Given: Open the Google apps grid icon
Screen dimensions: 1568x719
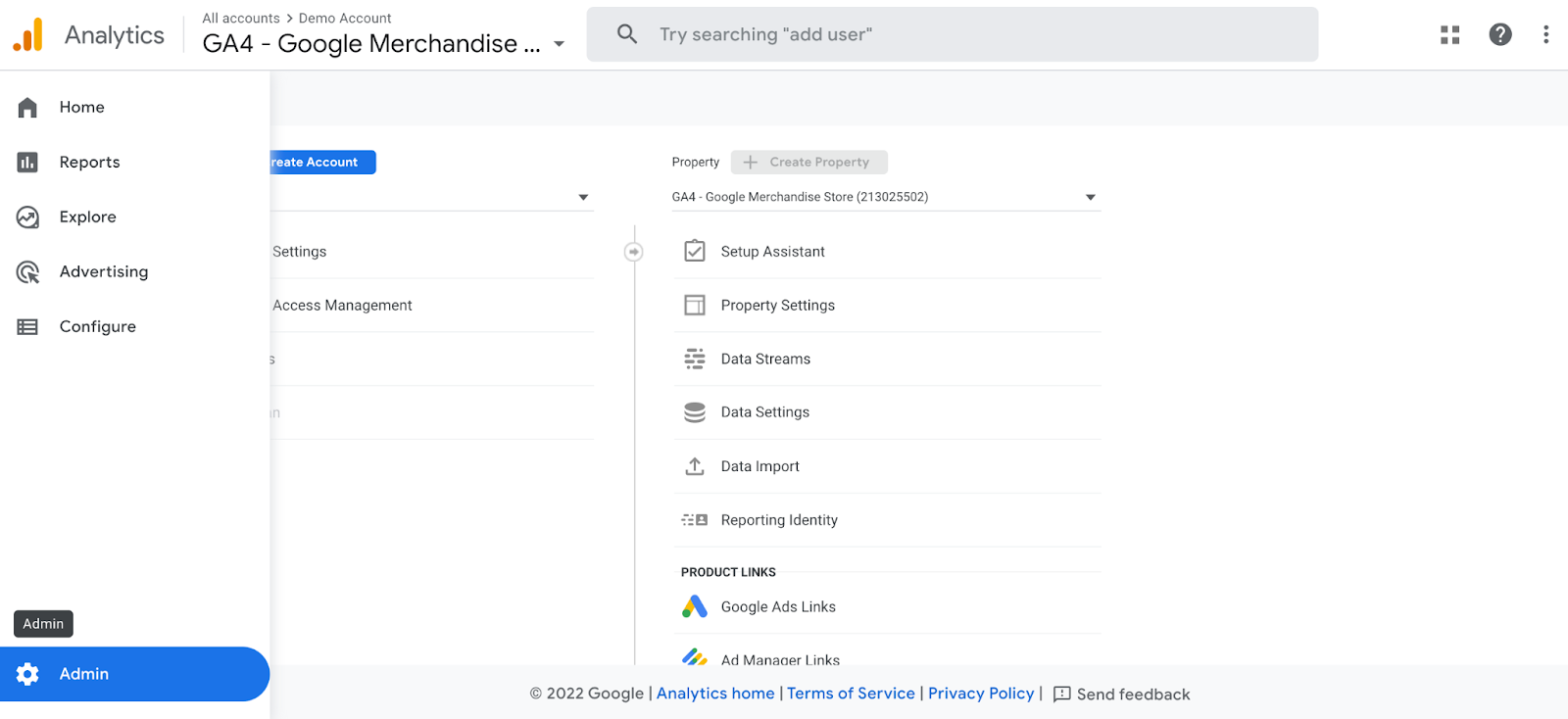Looking at the screenshot, I should pos(1449,35).
